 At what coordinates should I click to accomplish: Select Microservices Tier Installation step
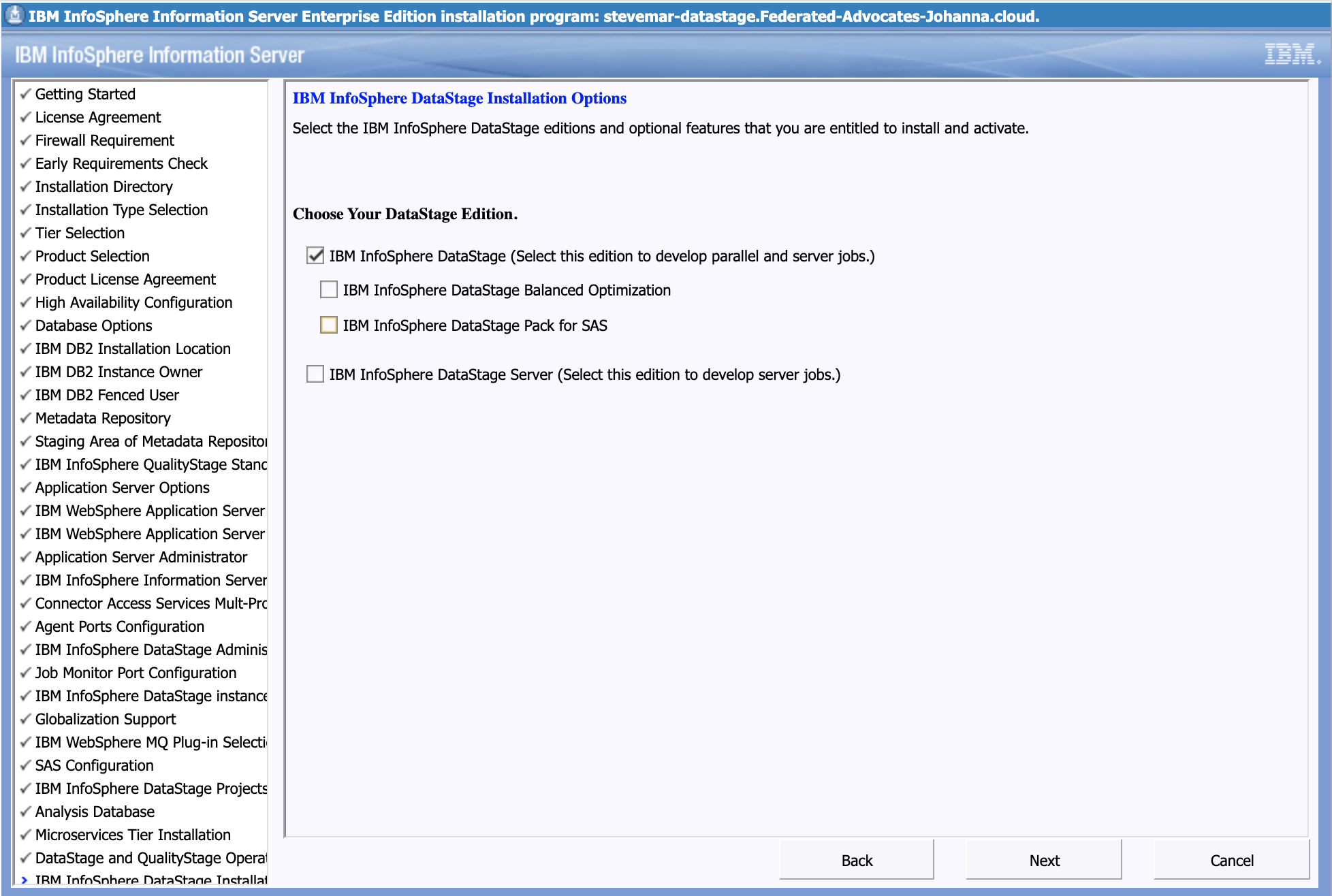pos(133,835)
